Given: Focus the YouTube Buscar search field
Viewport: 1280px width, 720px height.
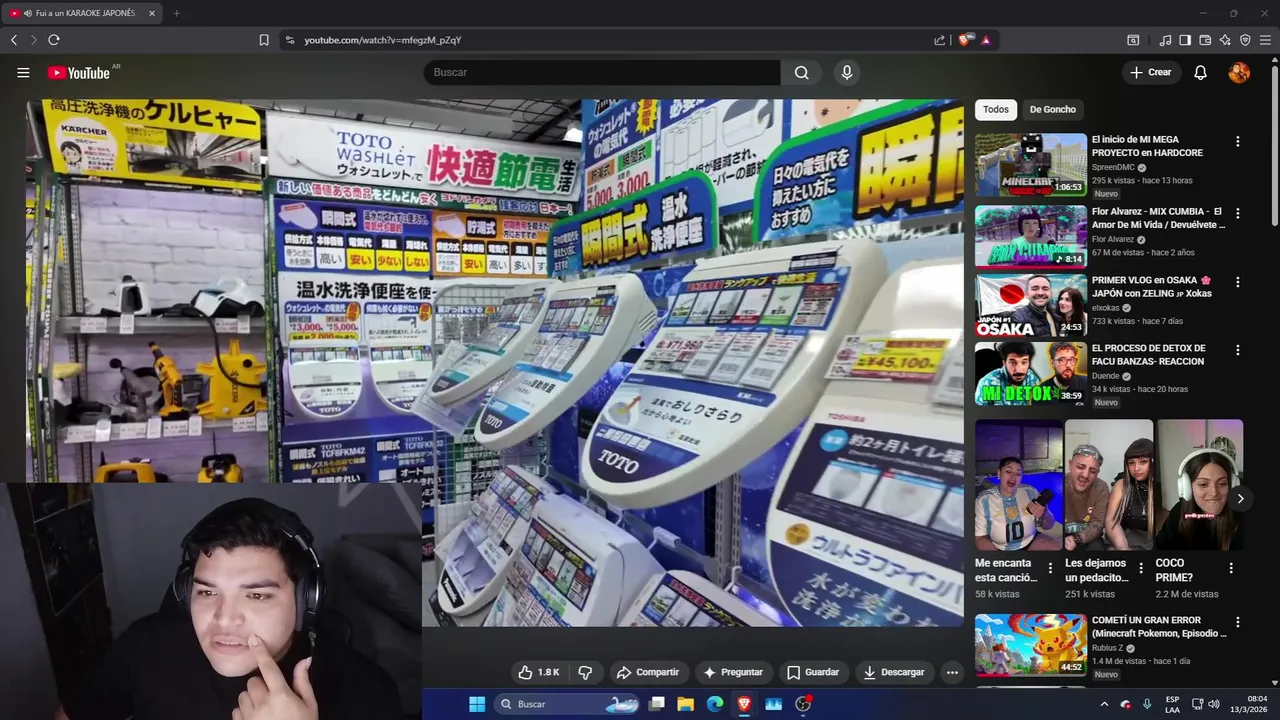Looking at the screenshot, I should [x=602, y=72].
